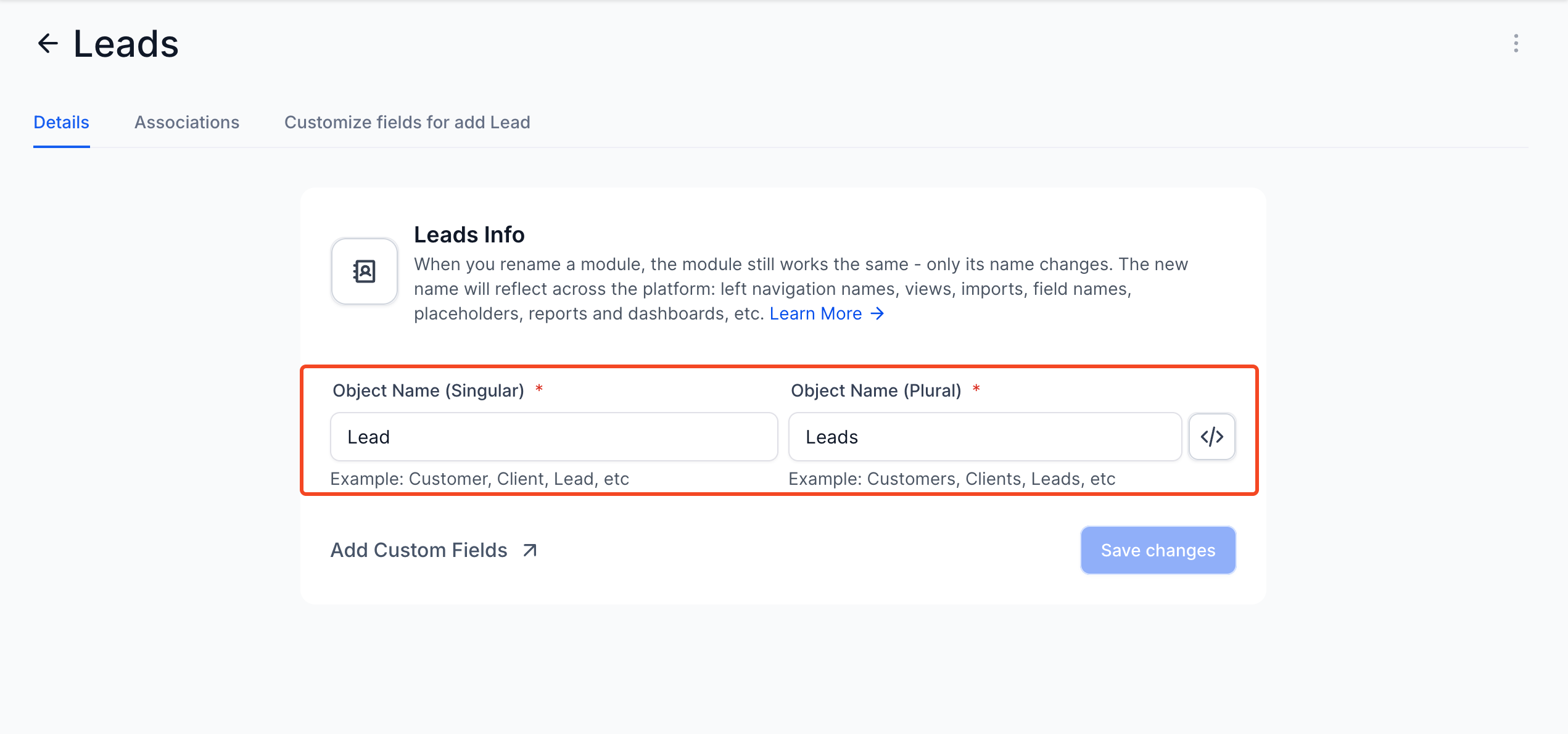Click the Leads Info contact book icon
Image resolution: width=1568 pixels, height=734 pixels.
coord(365,271)
